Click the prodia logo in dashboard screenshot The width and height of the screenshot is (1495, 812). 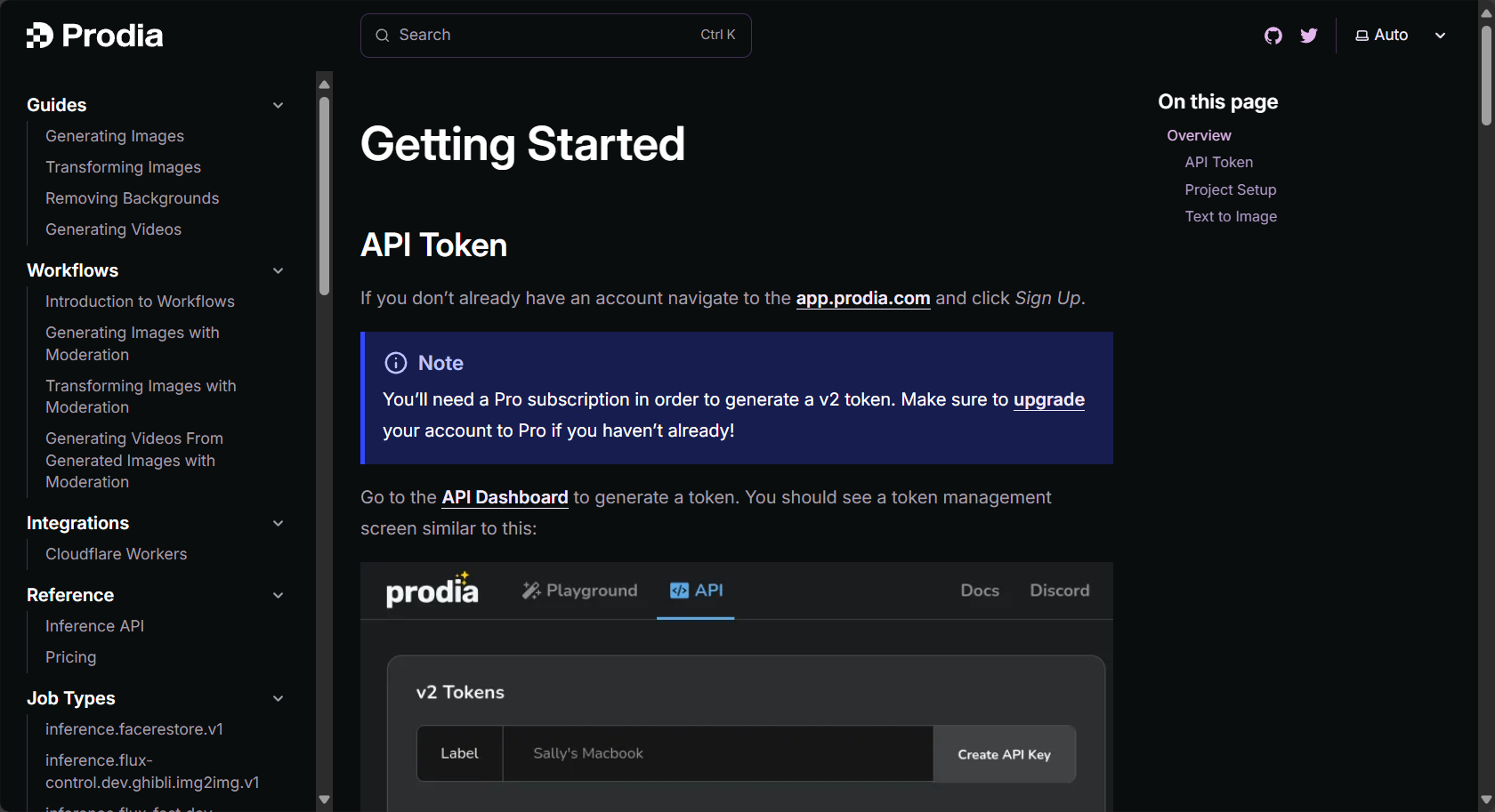point(432,590)
